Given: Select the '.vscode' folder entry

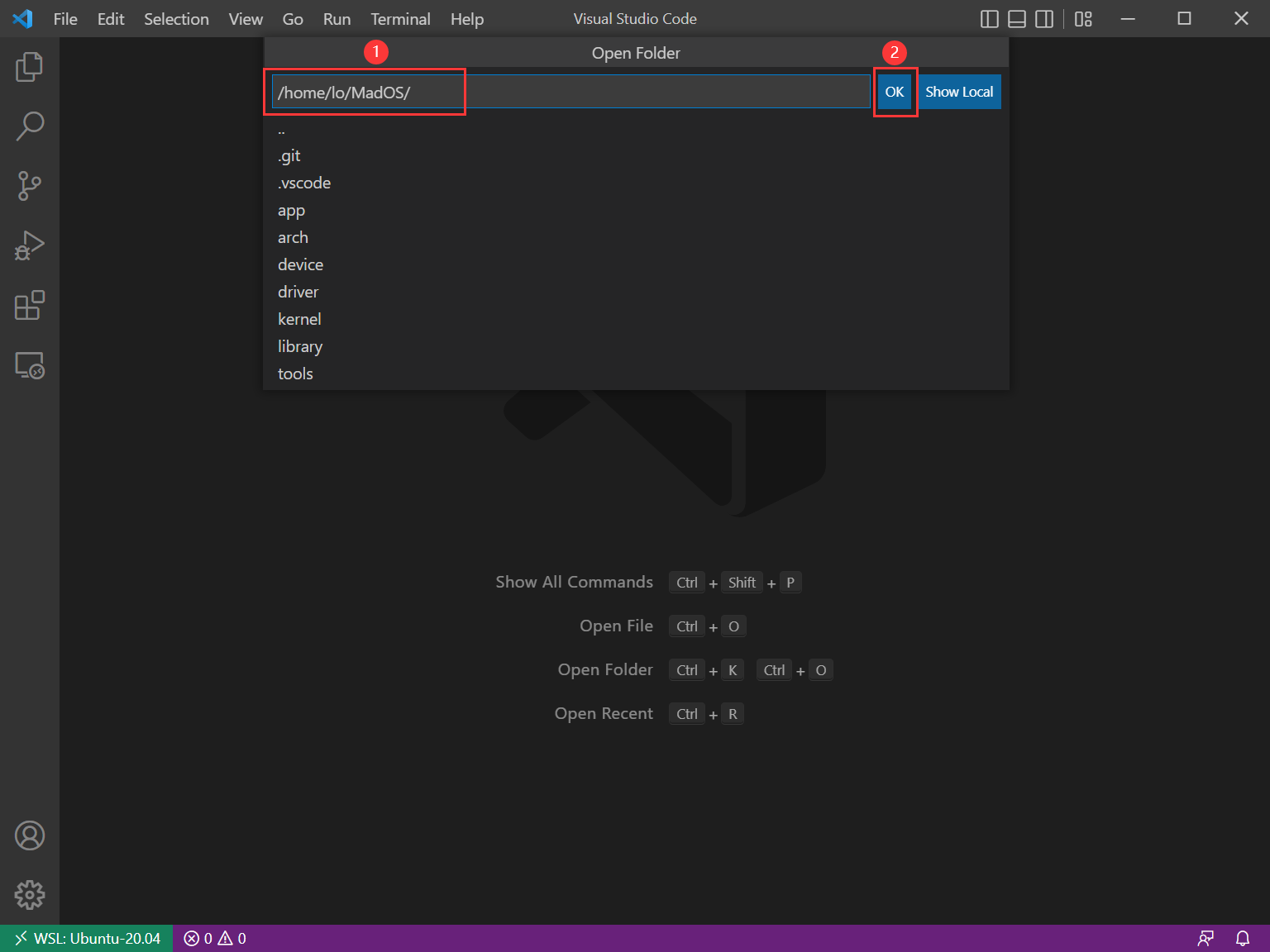Looking at the screenshot, I should (x=636, y=183).
